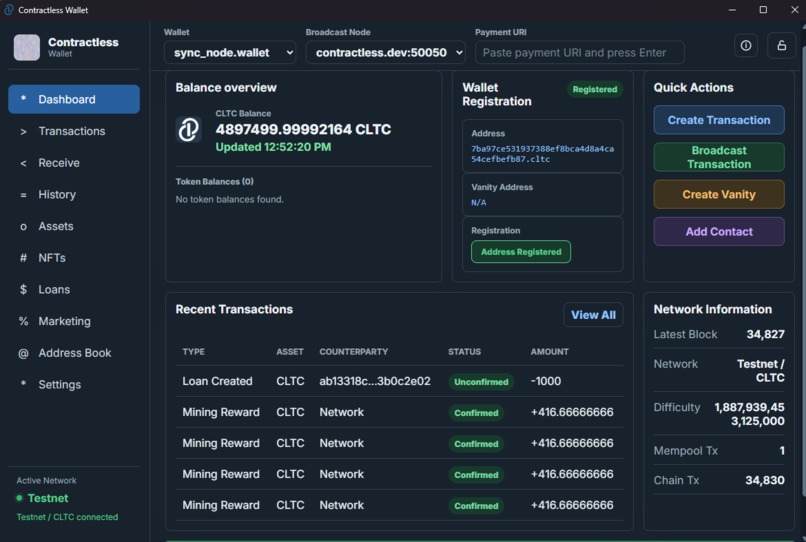
Task: Open the Receive page
Action: 74,163
